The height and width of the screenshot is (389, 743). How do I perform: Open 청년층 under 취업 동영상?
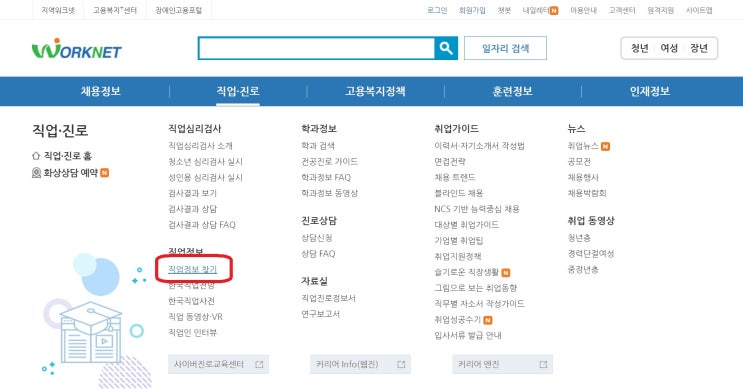(579, 238)
